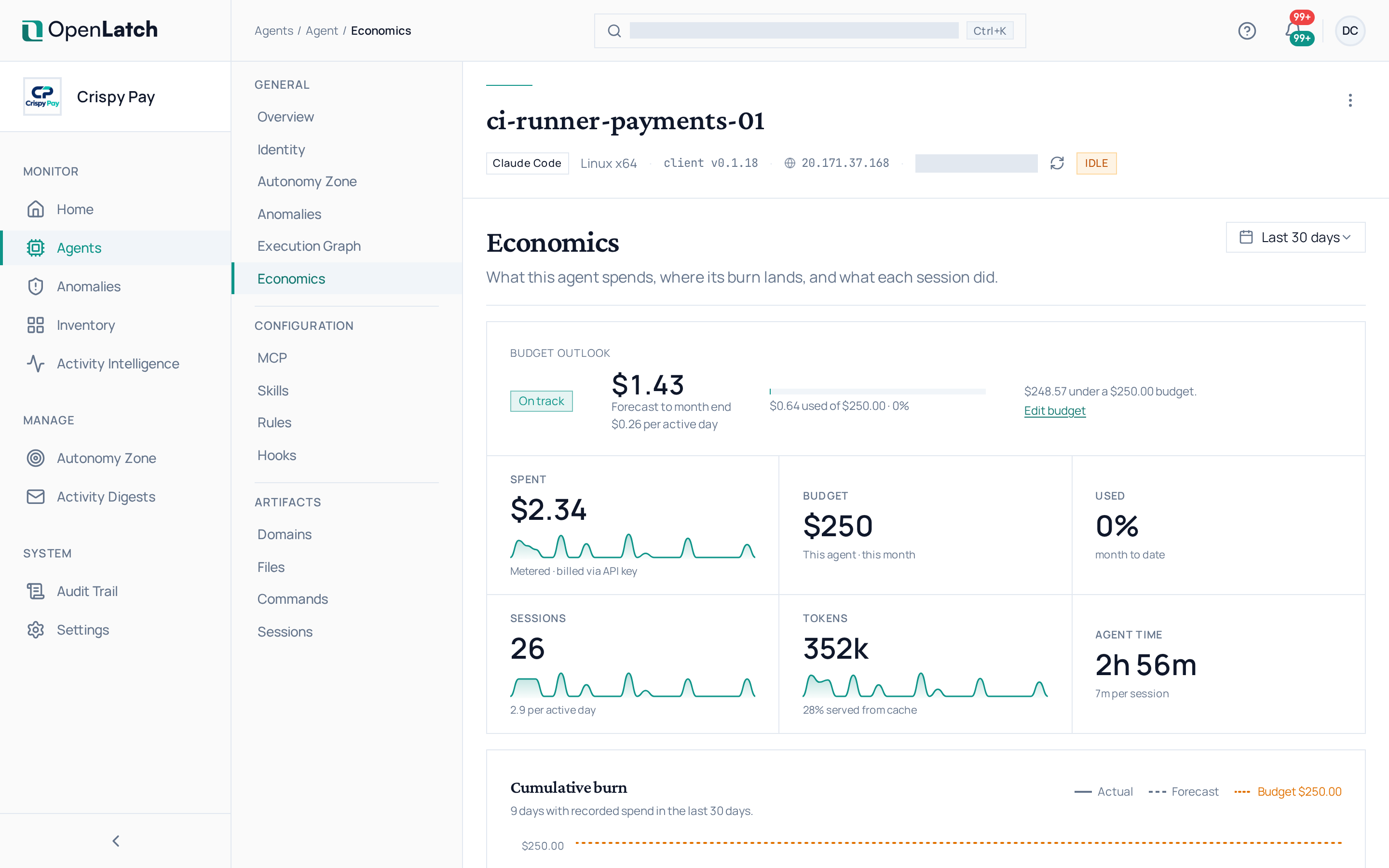This screenshot has height=868, width=1389.
Task: Click the Anomalies shield icon in Monitor
Action: (x=36, y=286)
